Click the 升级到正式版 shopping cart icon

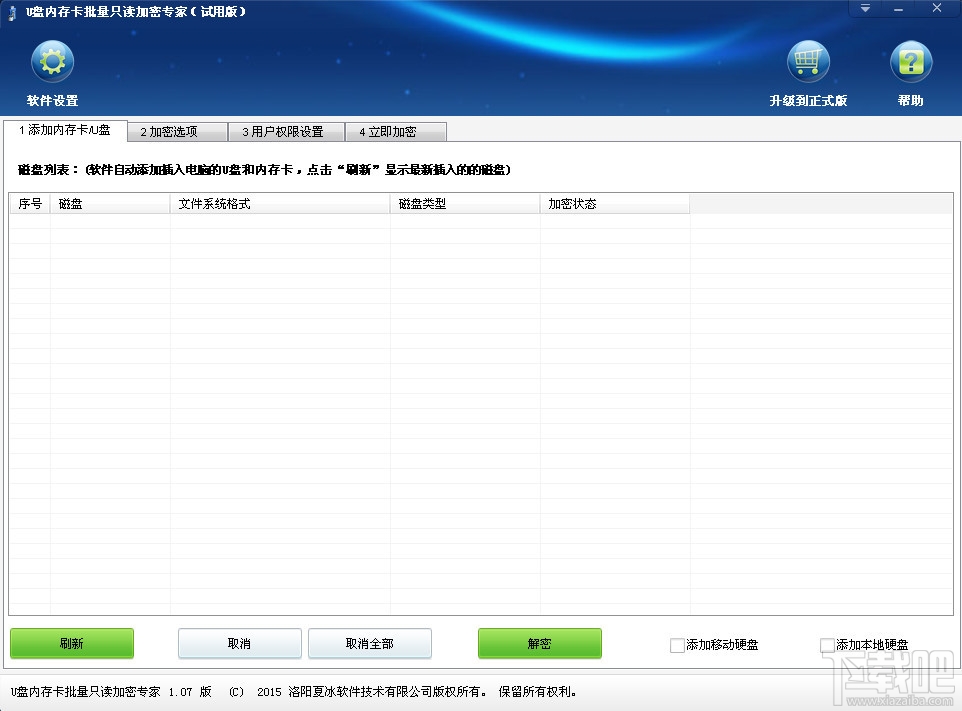[x=808, y=63]
